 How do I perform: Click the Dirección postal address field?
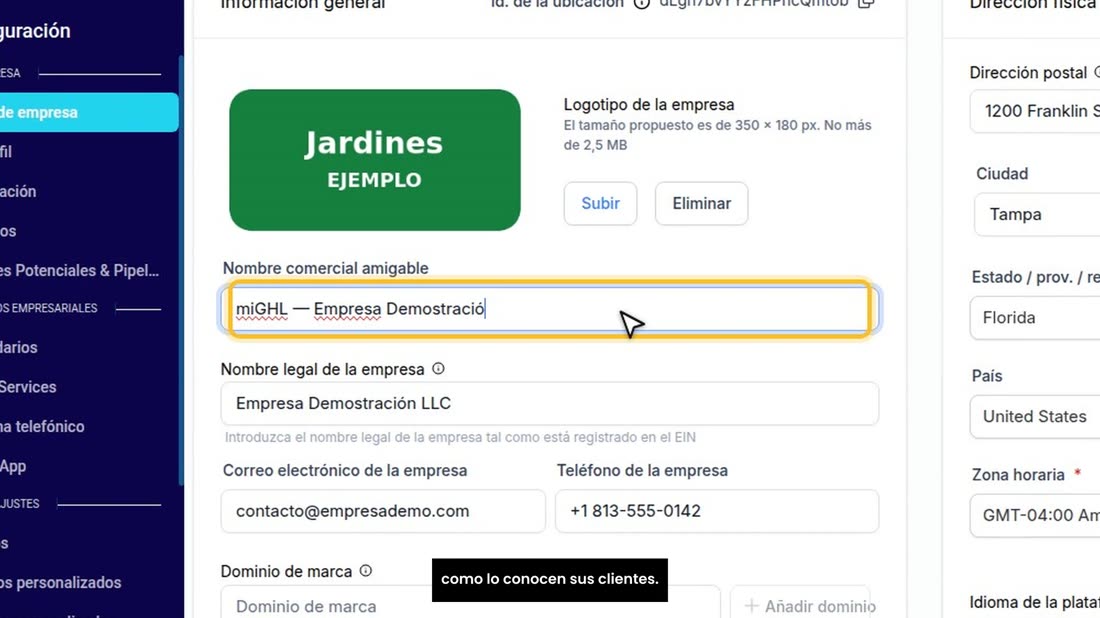(1035, 111)
